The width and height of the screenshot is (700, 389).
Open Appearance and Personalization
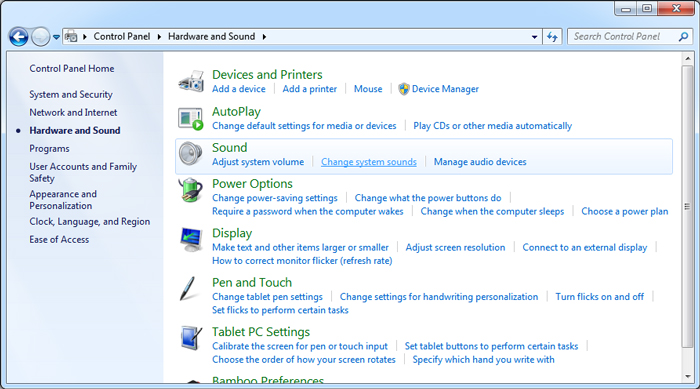pos(63,200)
